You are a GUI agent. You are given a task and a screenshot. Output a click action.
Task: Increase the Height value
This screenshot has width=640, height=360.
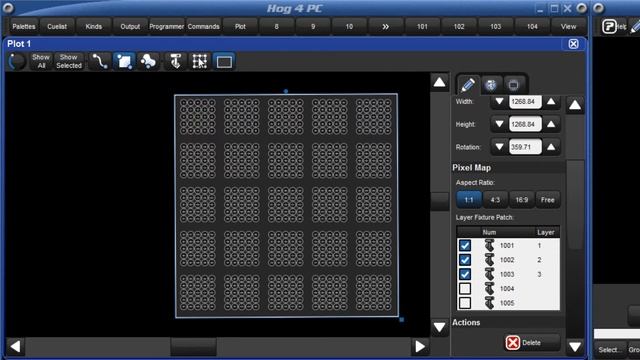point(551,124)
